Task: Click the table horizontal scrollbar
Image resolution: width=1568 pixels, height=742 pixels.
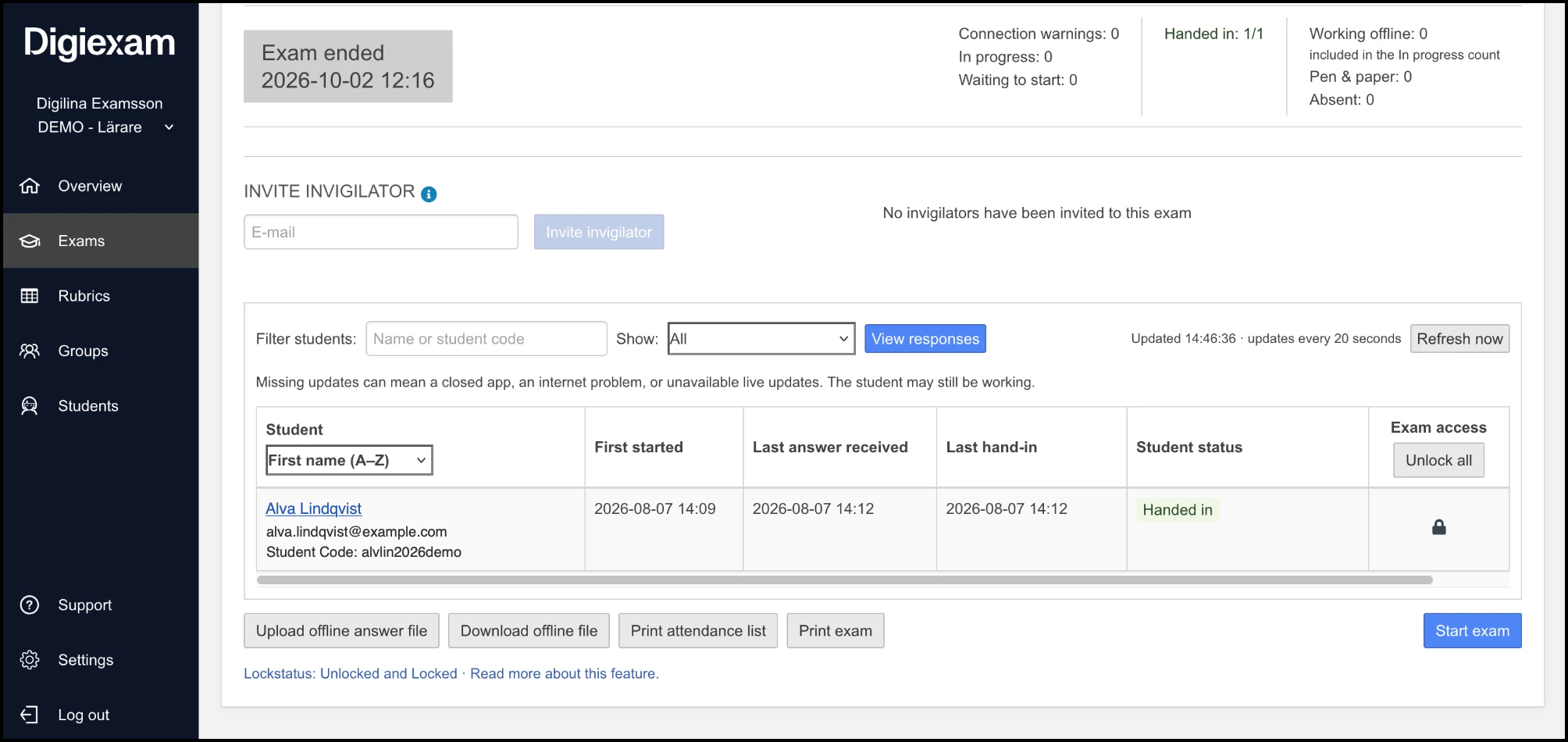Action: [845, 580]
